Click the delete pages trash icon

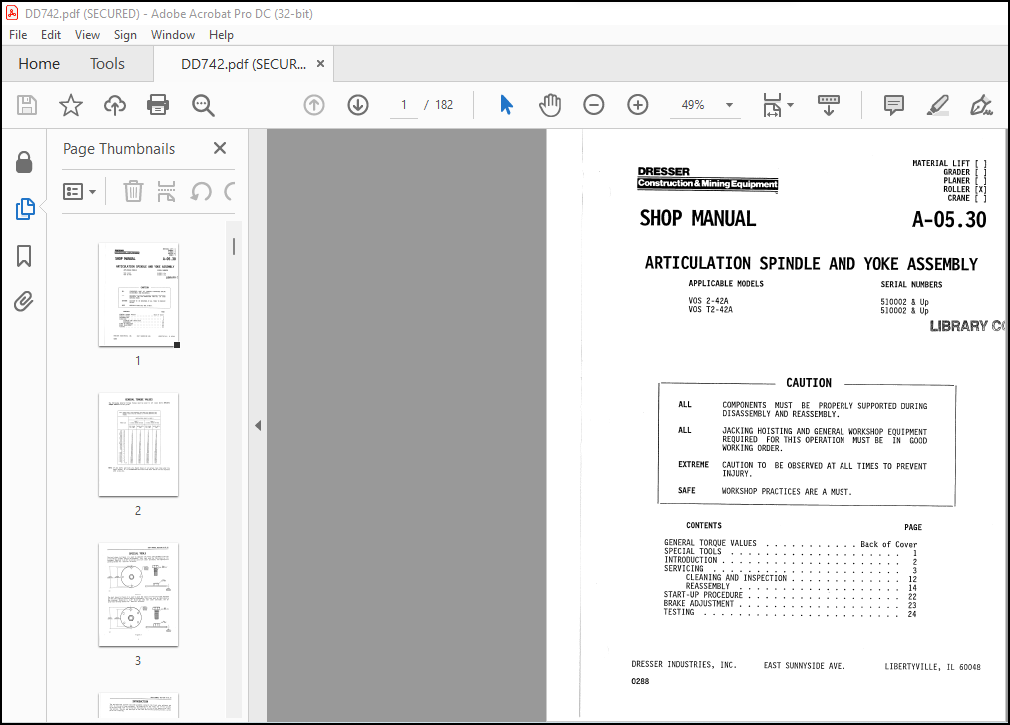click(x=133, y=191)
